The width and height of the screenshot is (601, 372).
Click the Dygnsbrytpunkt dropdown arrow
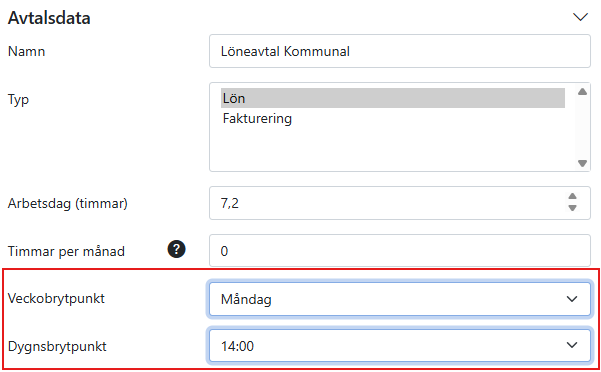[572, 345]
